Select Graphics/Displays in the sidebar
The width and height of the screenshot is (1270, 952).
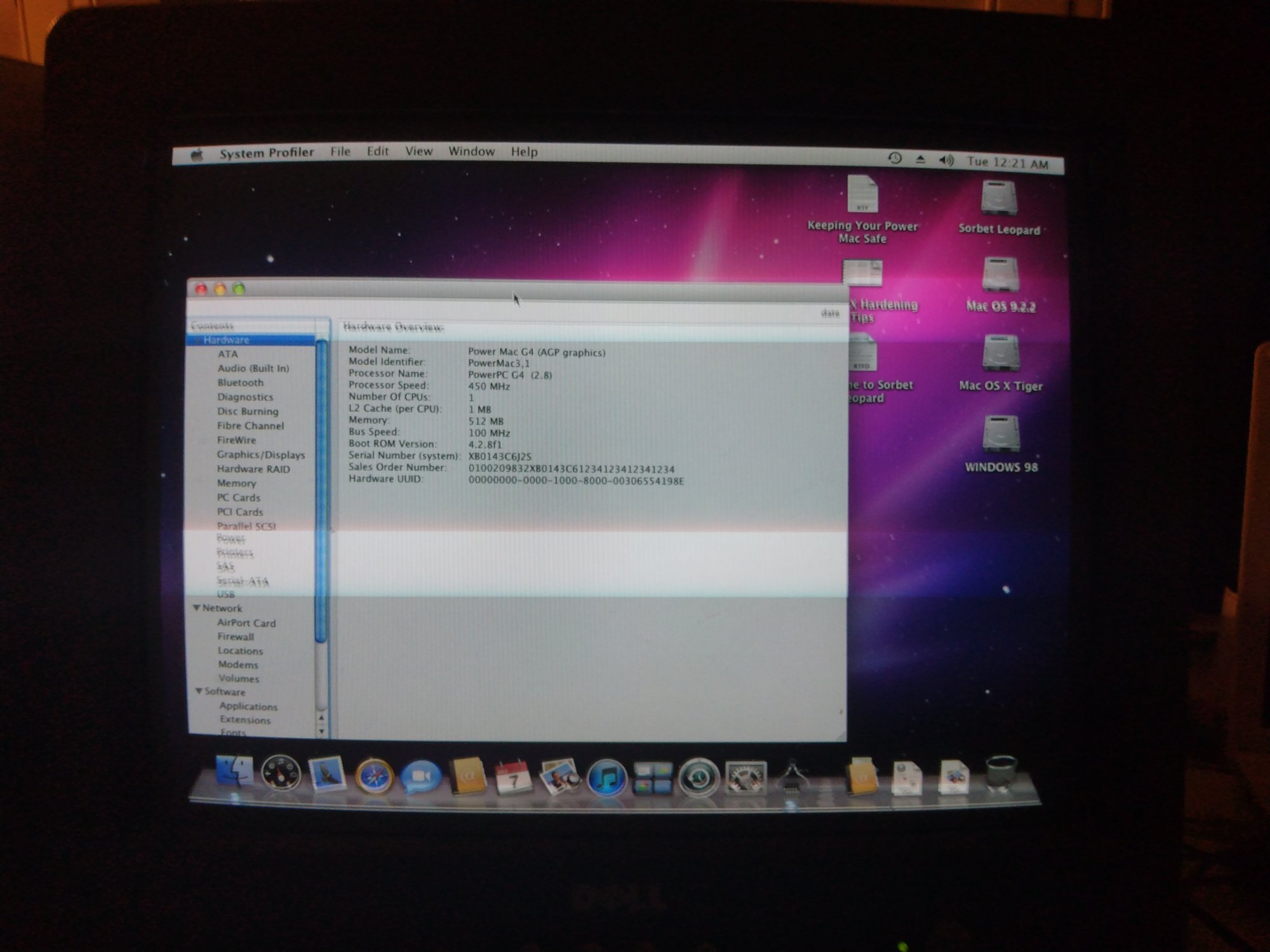[x=260, y=455]
